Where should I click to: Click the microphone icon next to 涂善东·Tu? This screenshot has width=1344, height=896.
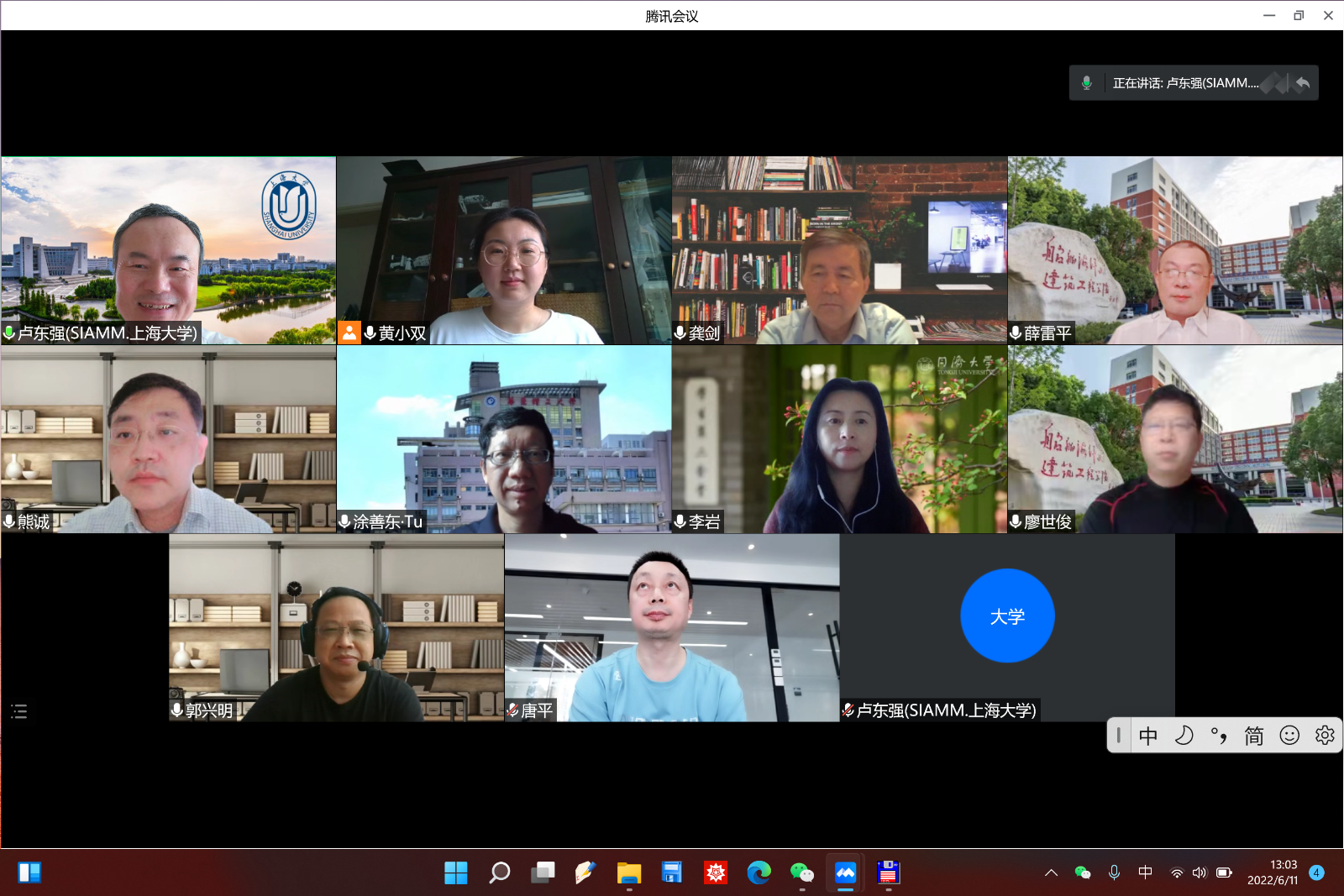click(344, 521)
